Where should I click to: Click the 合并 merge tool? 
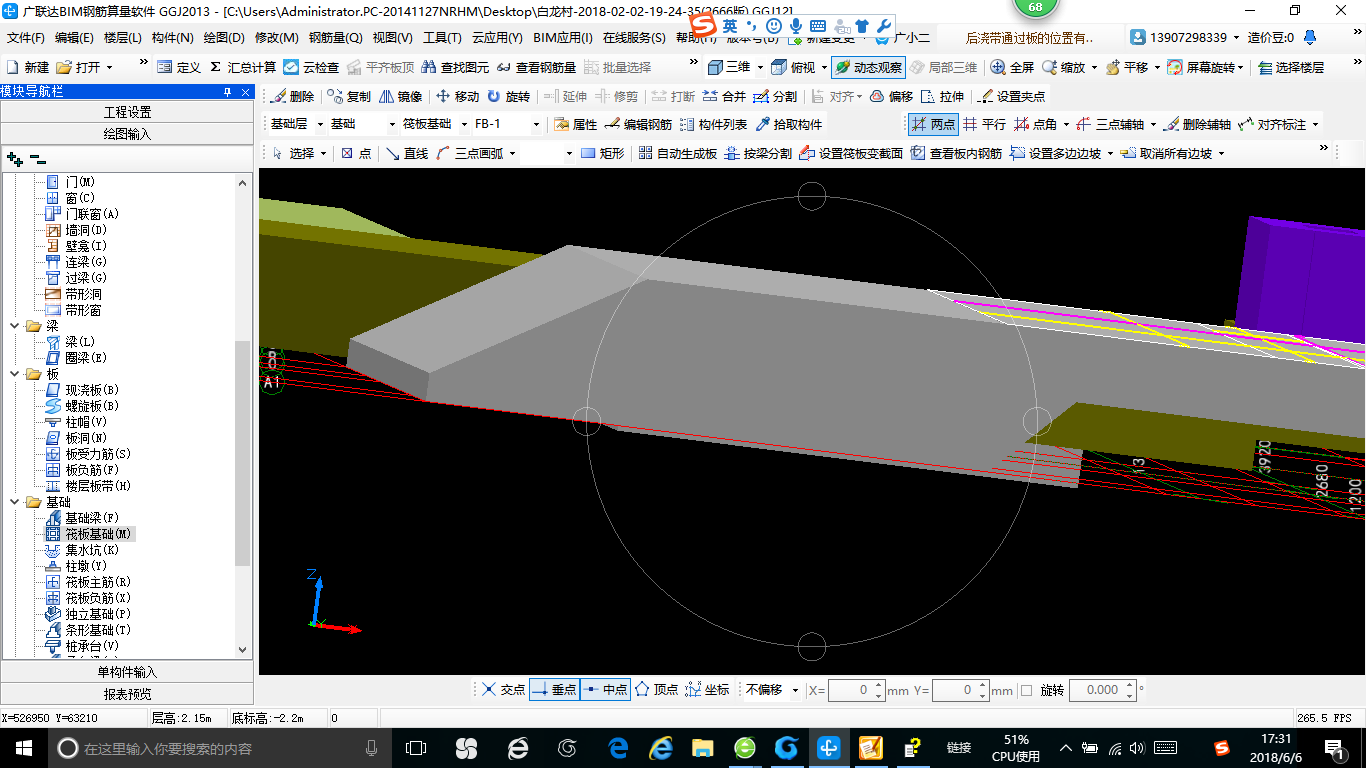[724, 97]
